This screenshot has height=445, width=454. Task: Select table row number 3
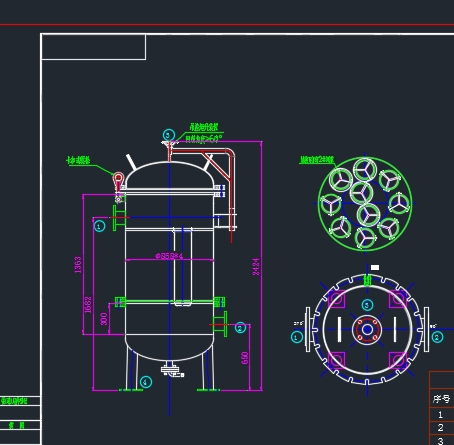[x=442, y=440]
